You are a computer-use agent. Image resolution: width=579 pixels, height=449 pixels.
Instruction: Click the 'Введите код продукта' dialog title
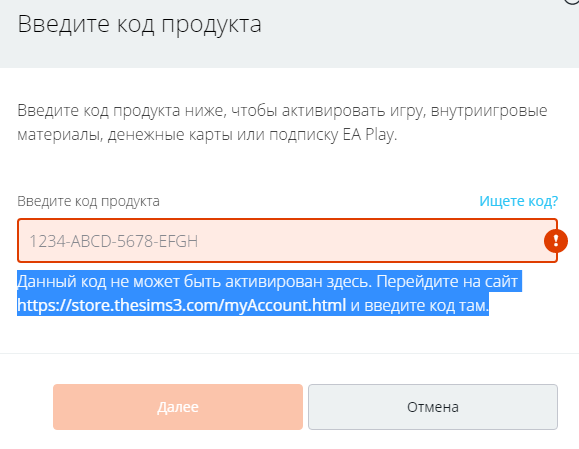(x=140, y=24)
